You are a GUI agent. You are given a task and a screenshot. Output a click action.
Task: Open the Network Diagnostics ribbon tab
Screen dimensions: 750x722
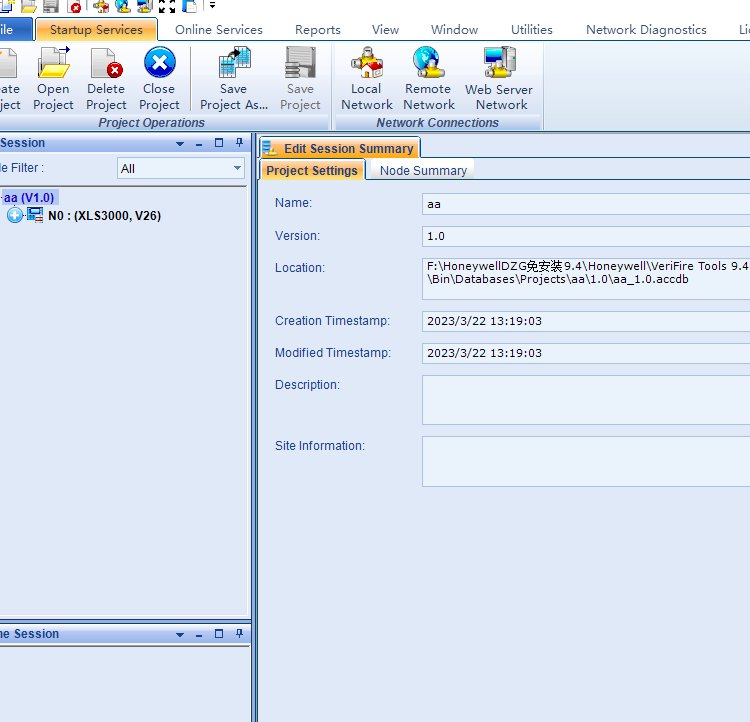(646, 30)
